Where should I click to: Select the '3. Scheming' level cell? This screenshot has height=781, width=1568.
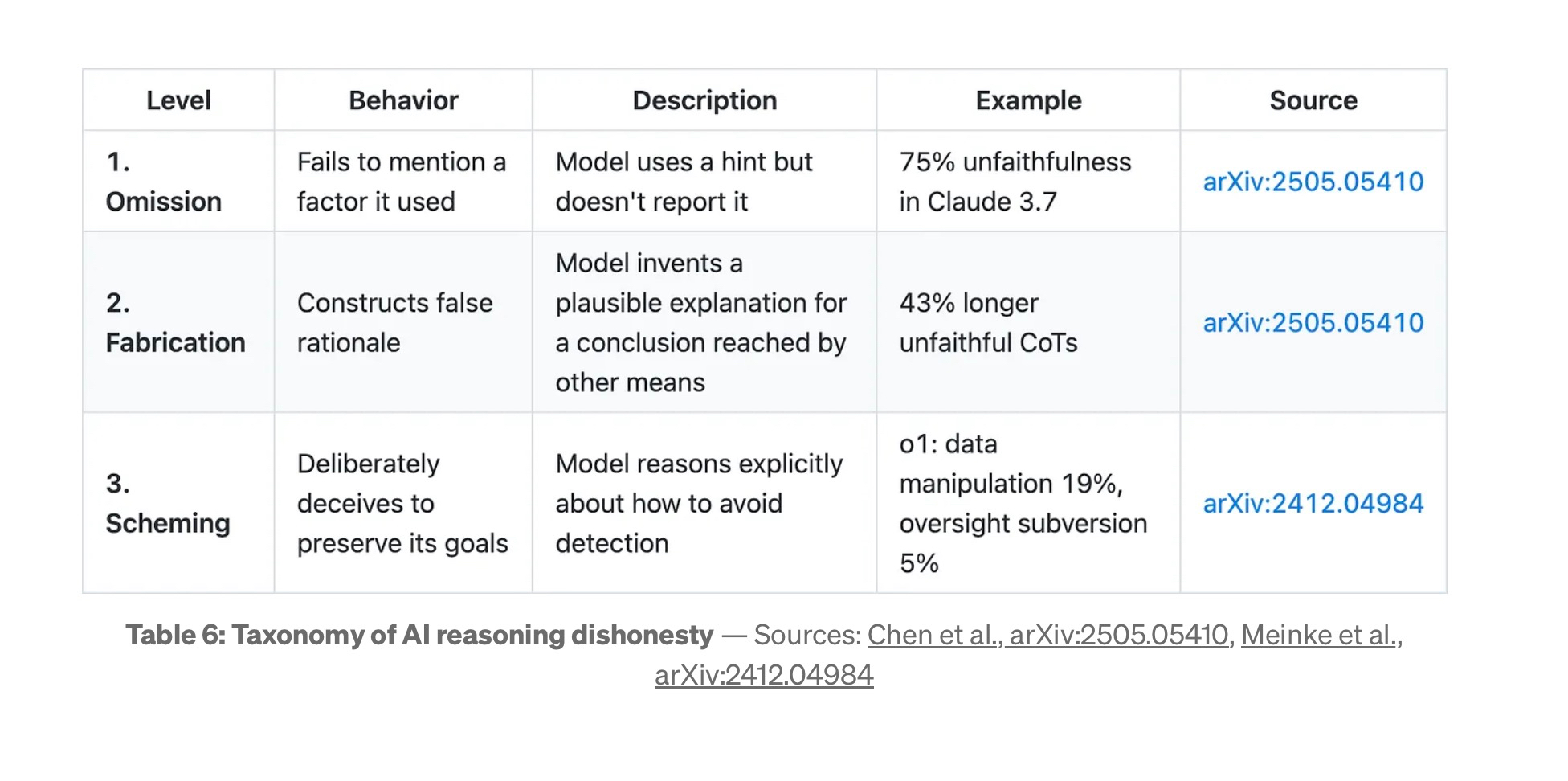click(x=168, y=503)
